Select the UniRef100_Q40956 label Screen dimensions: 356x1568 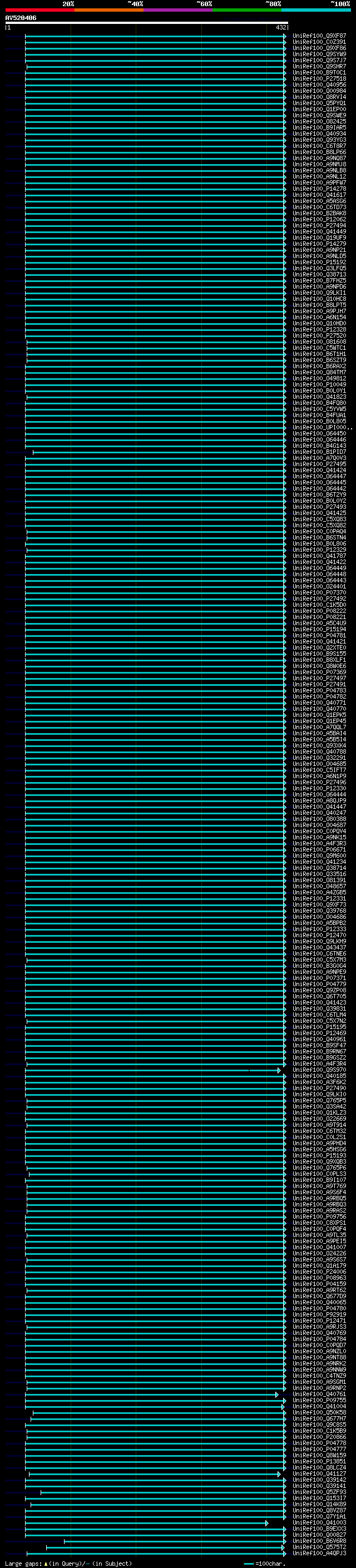(x=319, y=85)
